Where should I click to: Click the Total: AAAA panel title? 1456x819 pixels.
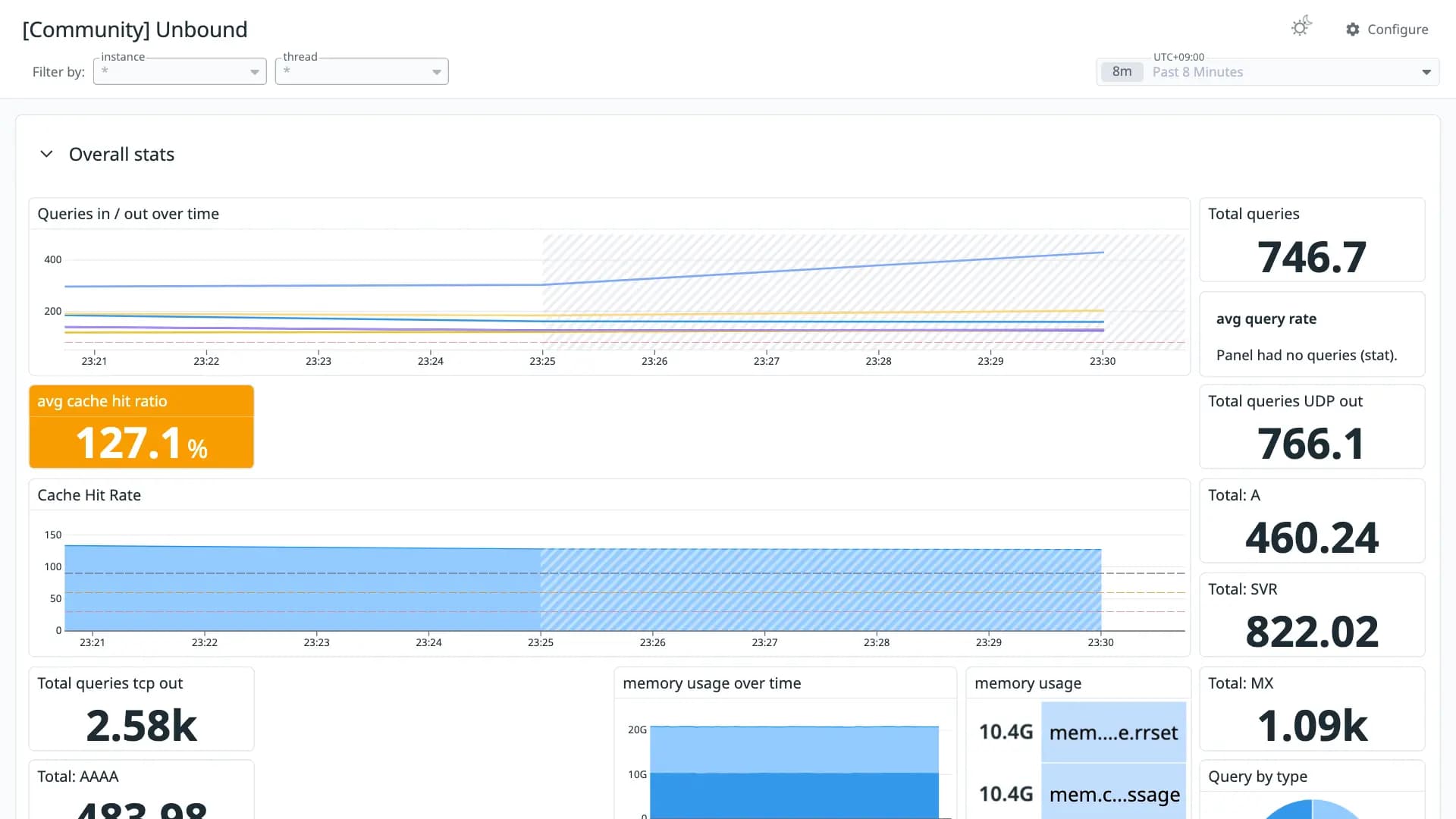point(77,777)
